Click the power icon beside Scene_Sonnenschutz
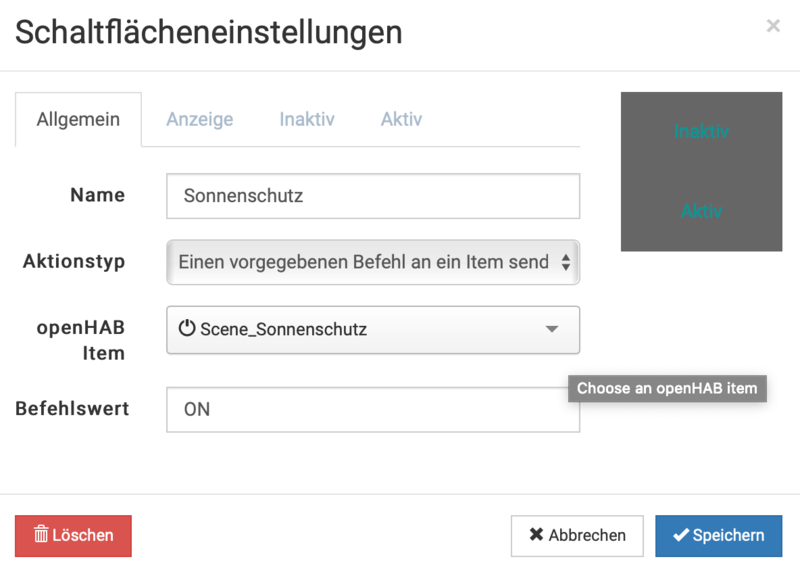Screen dimensions: 800x576 tap(187, 328)
